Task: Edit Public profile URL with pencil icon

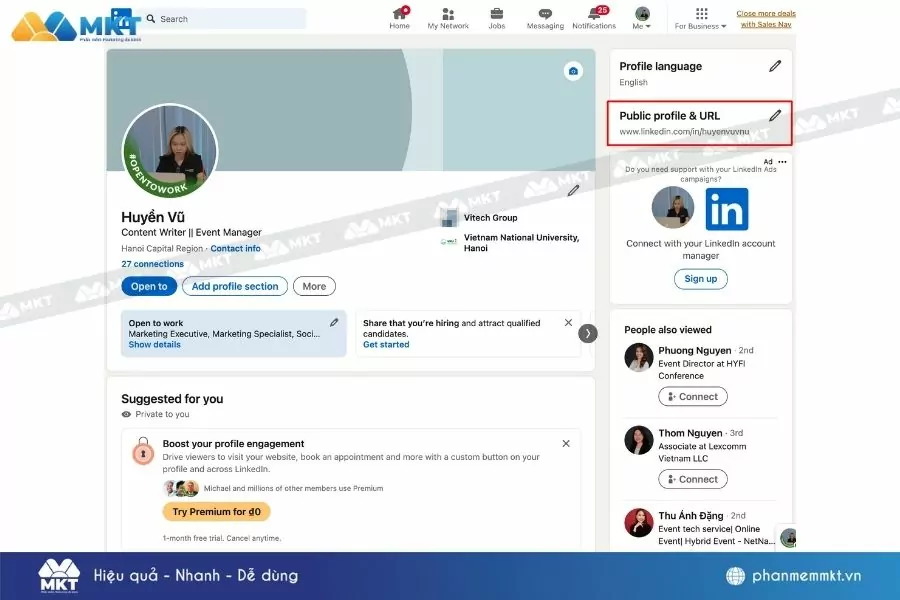Action: pyautogui.click(x=775, y=115)
